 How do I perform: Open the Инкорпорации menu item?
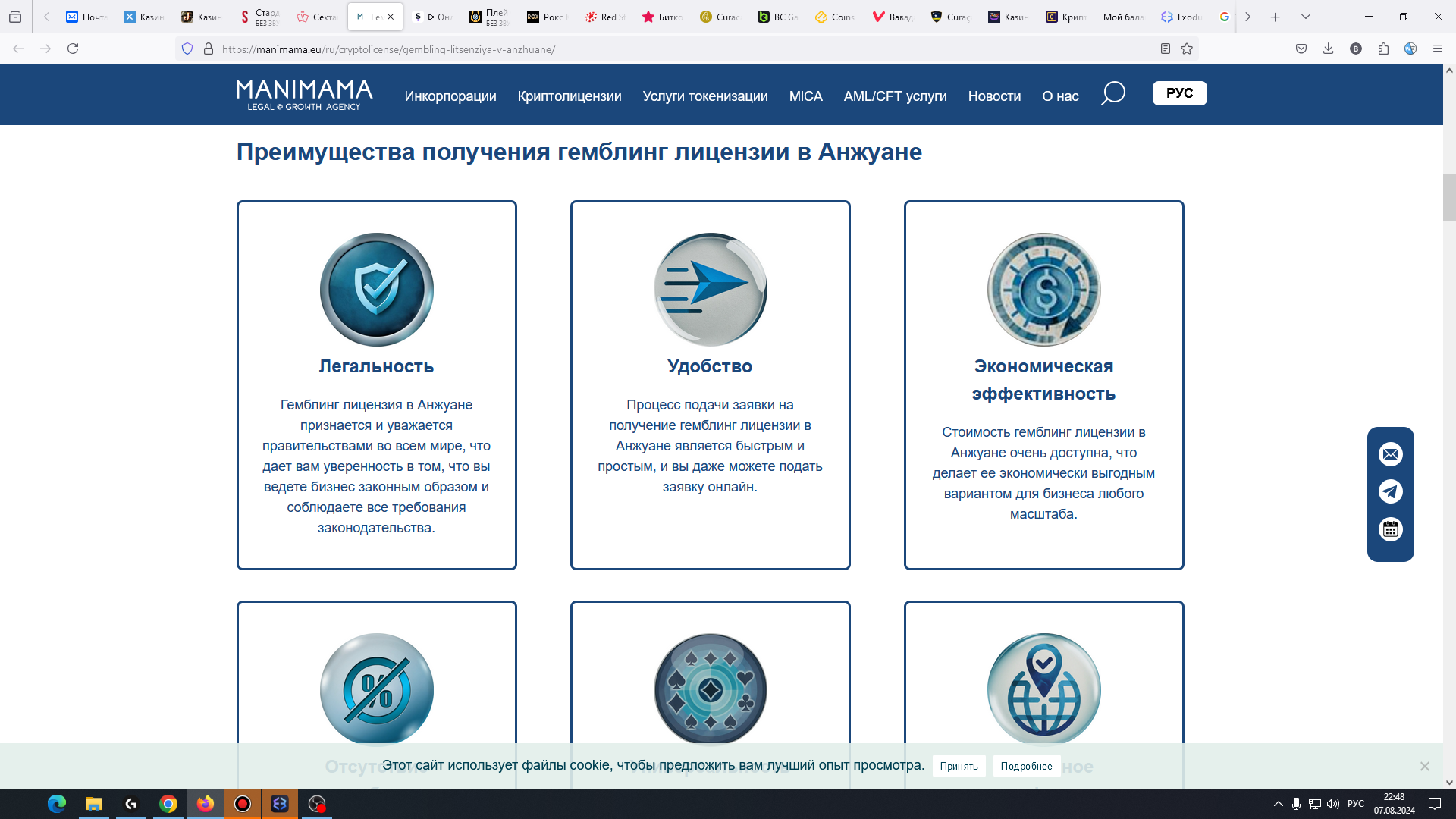point(450,96)
